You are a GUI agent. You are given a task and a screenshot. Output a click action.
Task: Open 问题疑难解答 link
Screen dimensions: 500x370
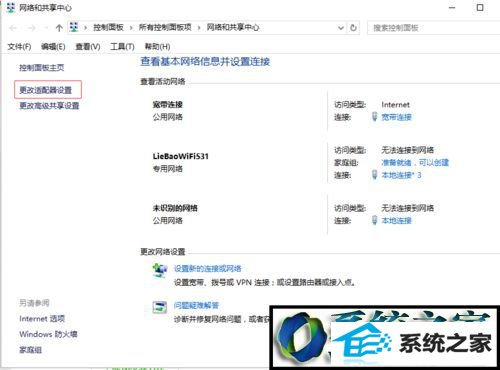click(x=196, y=305)
